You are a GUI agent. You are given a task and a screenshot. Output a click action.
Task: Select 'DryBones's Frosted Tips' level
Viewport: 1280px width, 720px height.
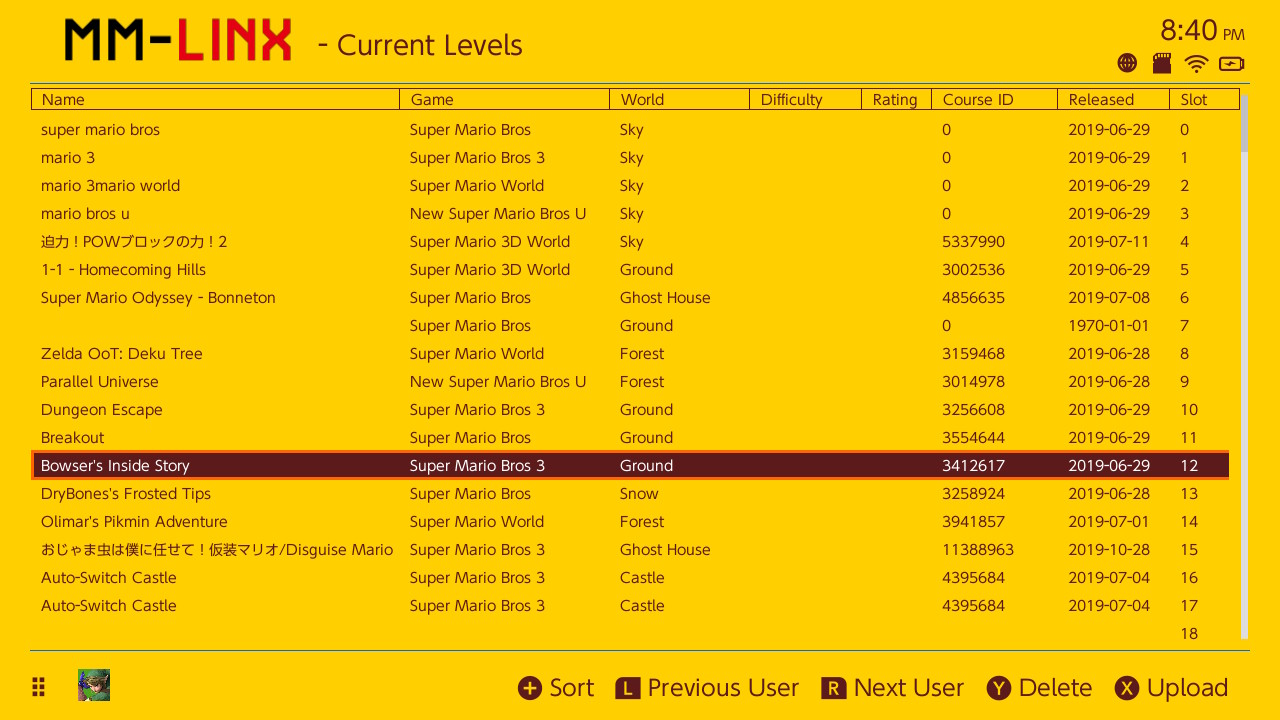click(631, 493)
